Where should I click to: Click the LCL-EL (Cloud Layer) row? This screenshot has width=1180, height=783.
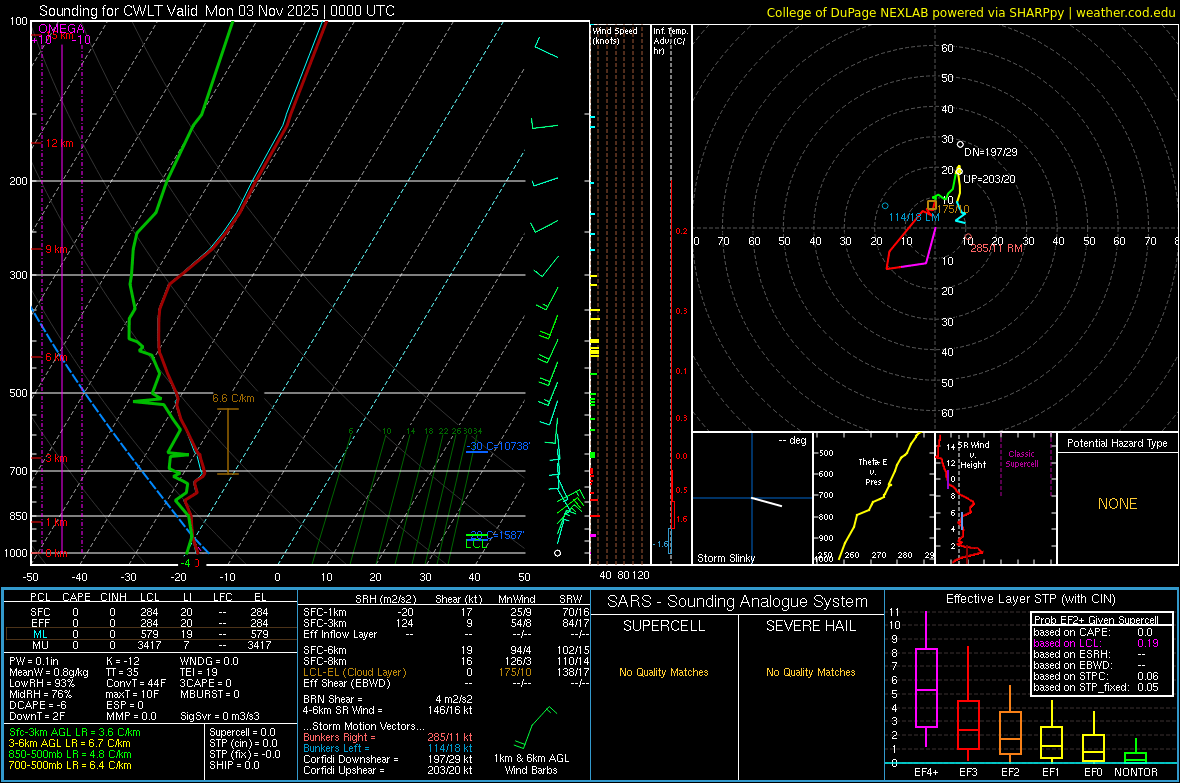coord(446,672)
